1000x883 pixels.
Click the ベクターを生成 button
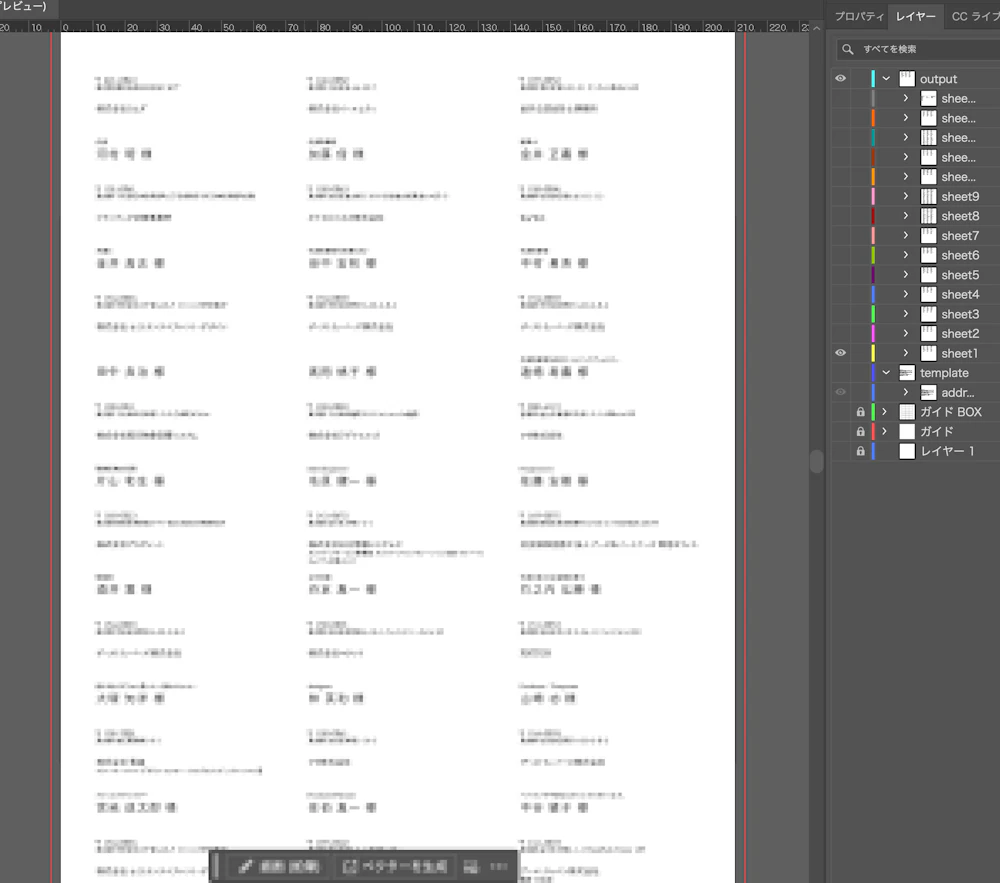point(396,866)
